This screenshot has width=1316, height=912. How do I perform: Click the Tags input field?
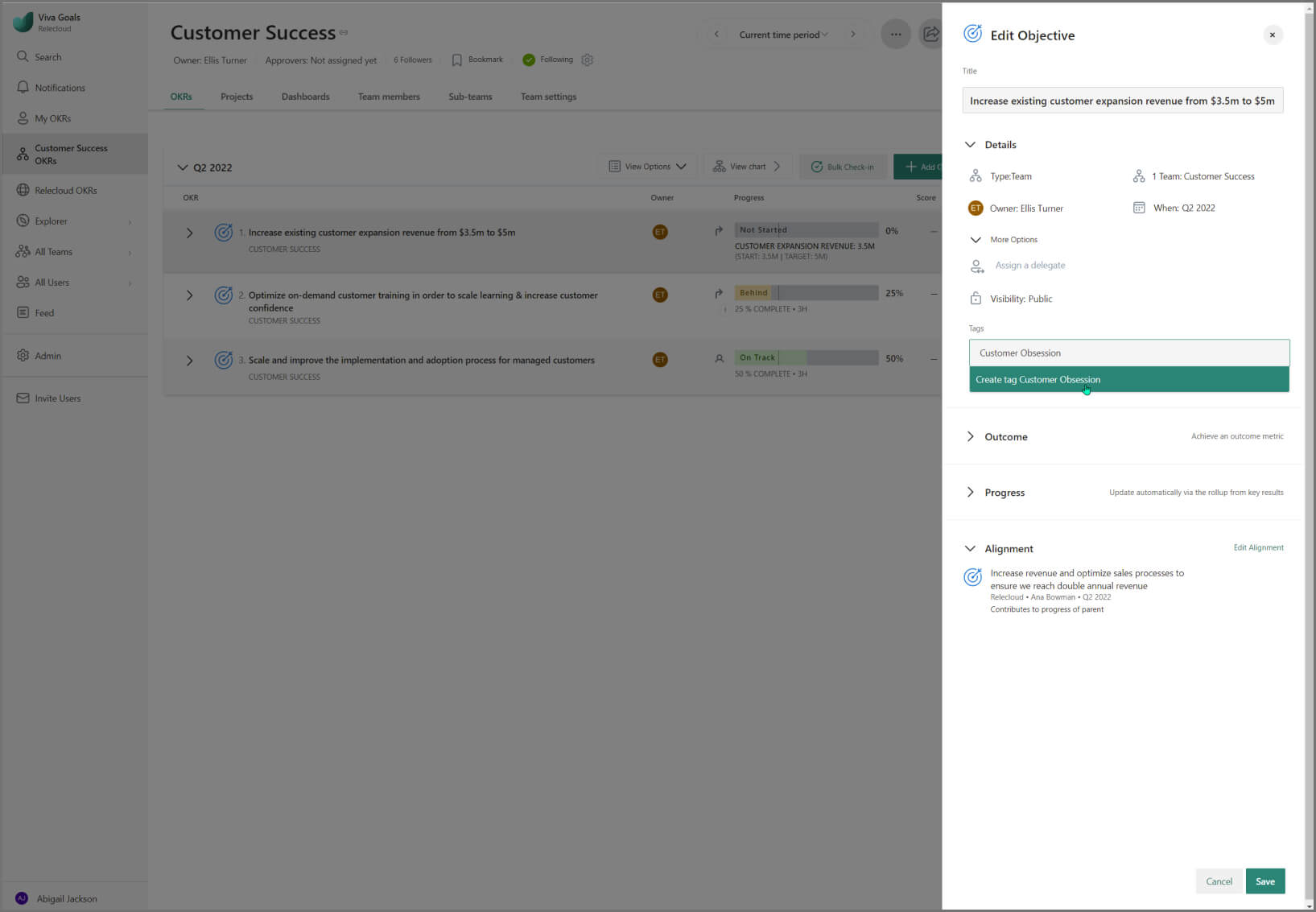pos(1129,353)
